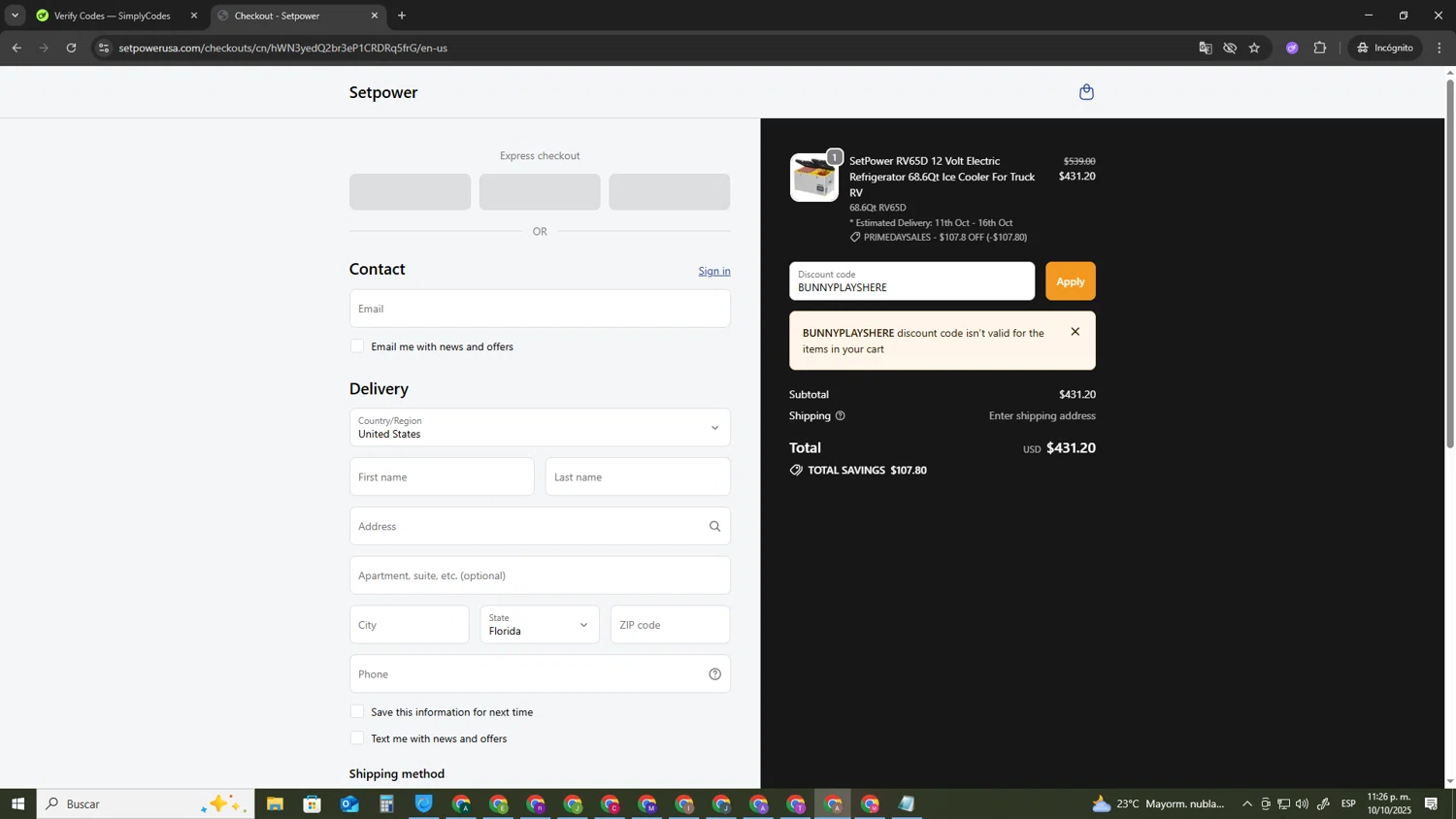Focus the Apartment, suite, etc. field
1456x819 pixels.
(540, 575)
